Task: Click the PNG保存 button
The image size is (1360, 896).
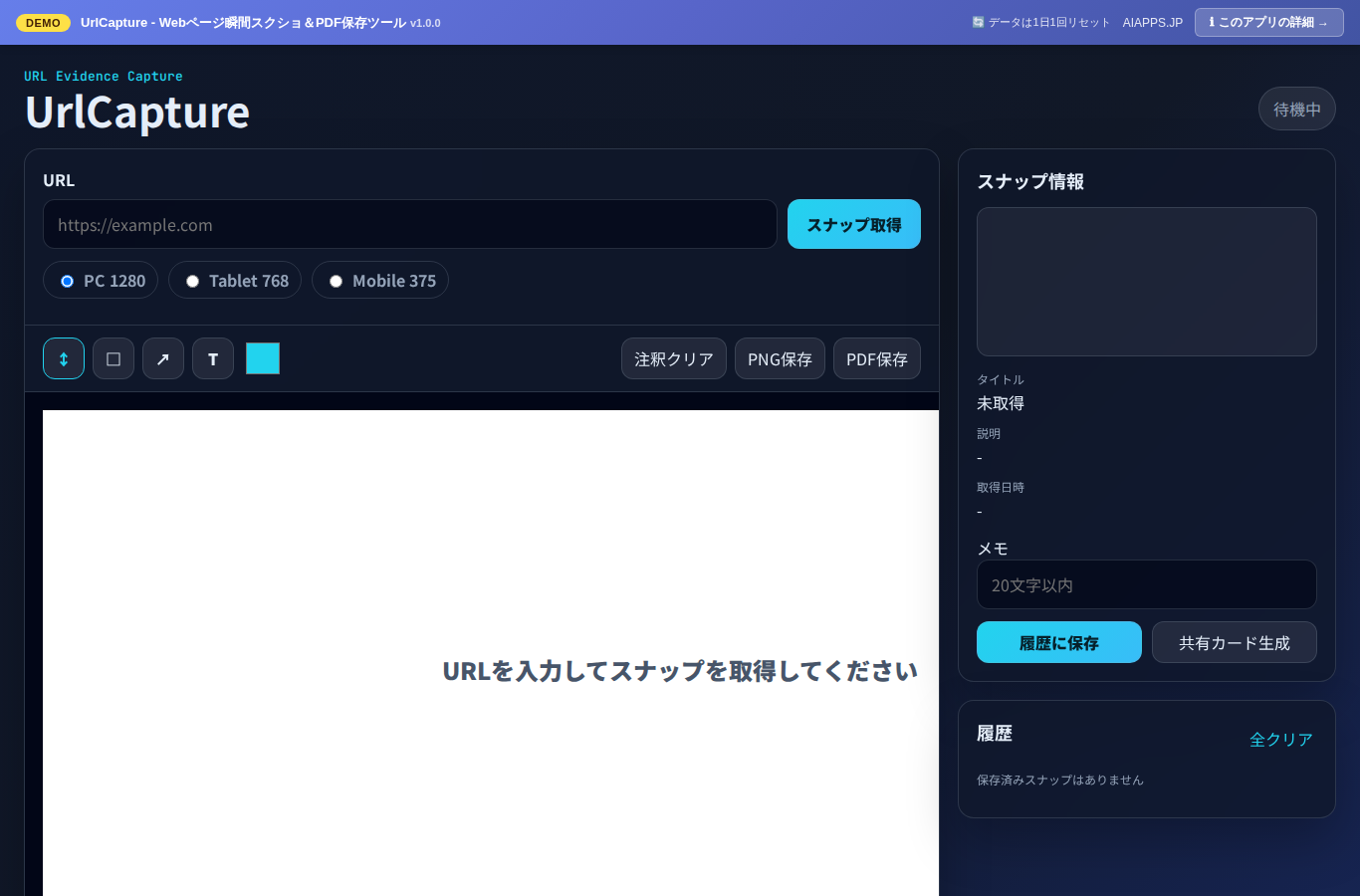Action: coord(780,358)
